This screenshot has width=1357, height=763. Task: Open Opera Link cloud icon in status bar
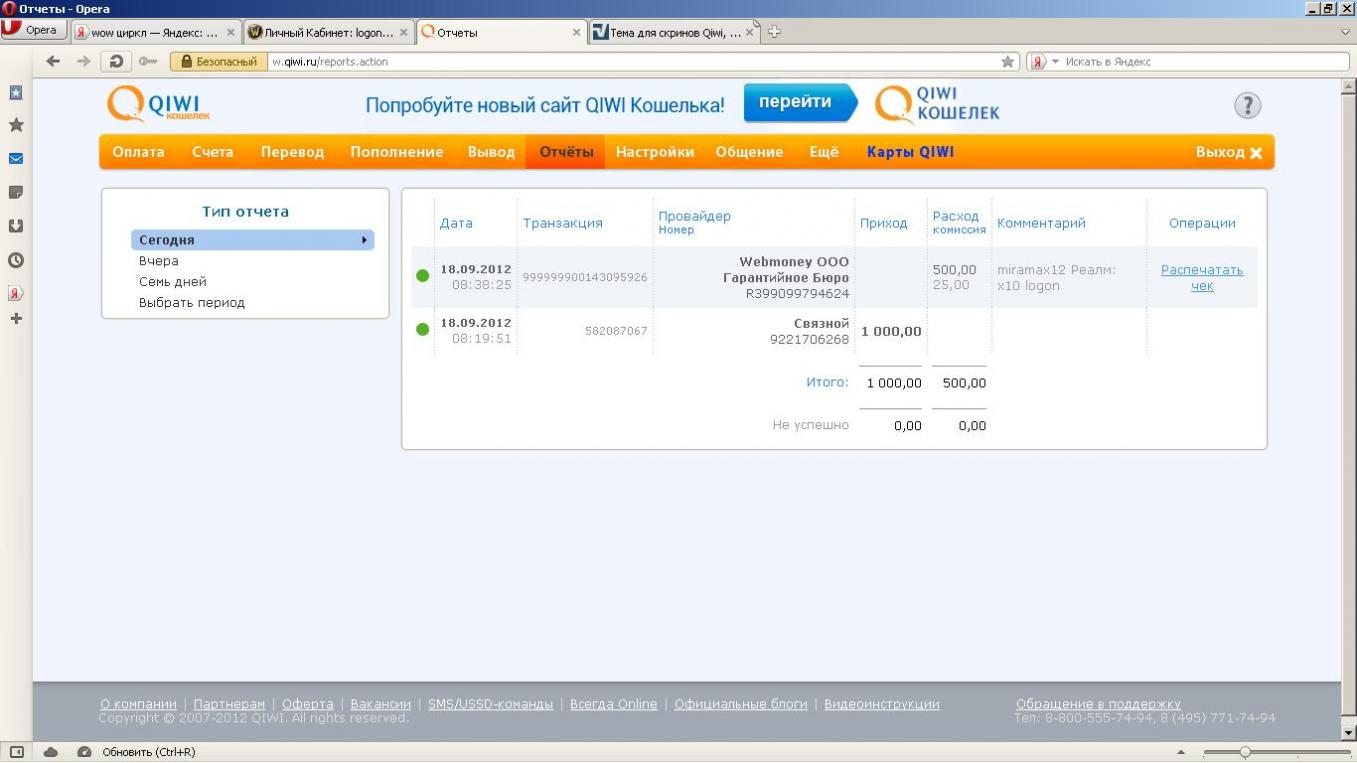[x=51, y=752]
